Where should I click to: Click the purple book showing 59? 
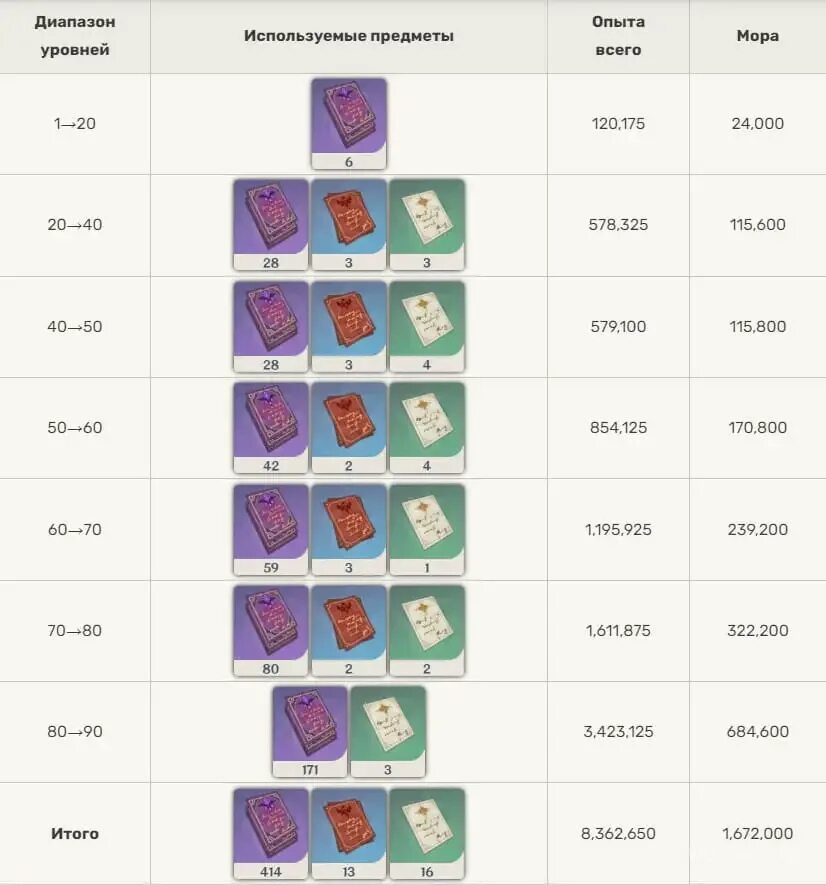click(x=271, y=529)
